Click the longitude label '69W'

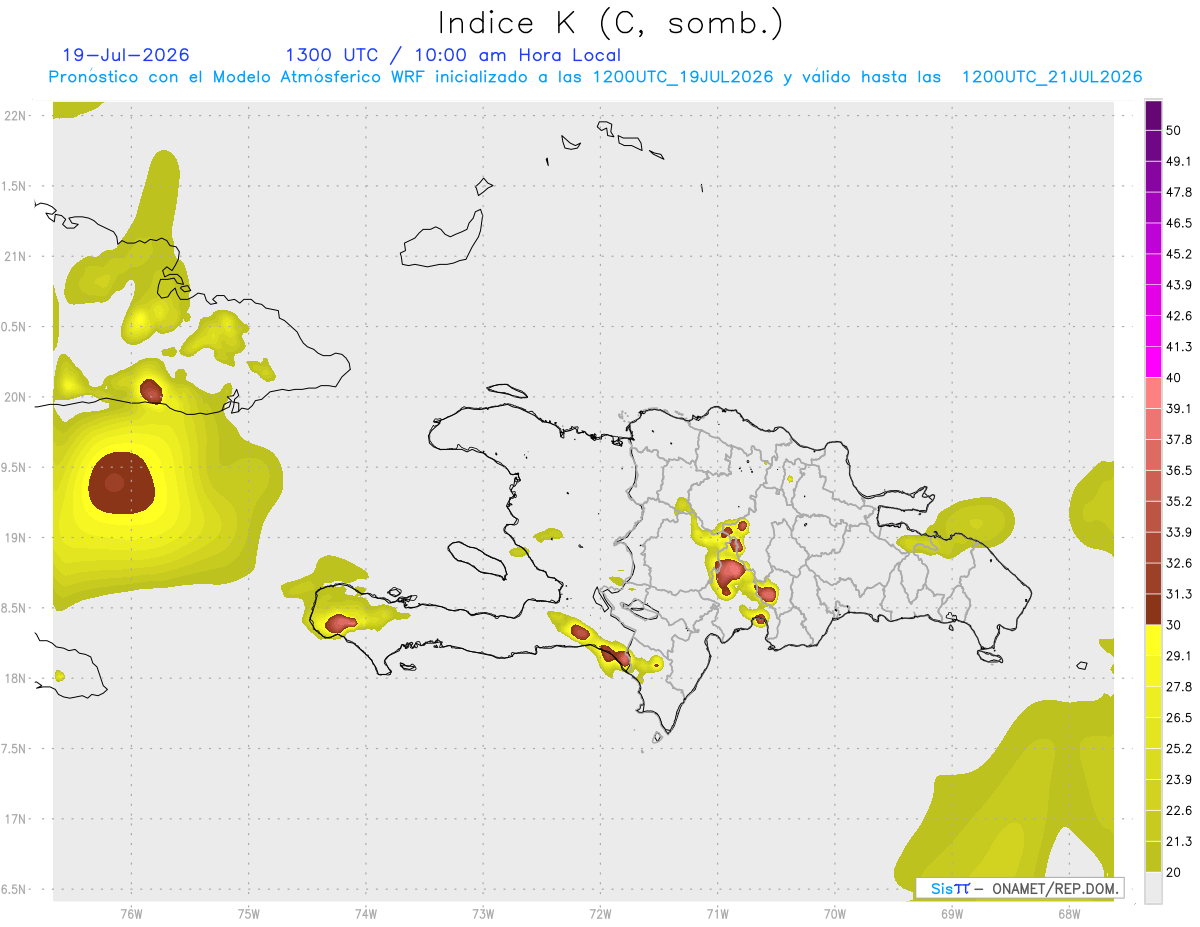pos(951,913)
